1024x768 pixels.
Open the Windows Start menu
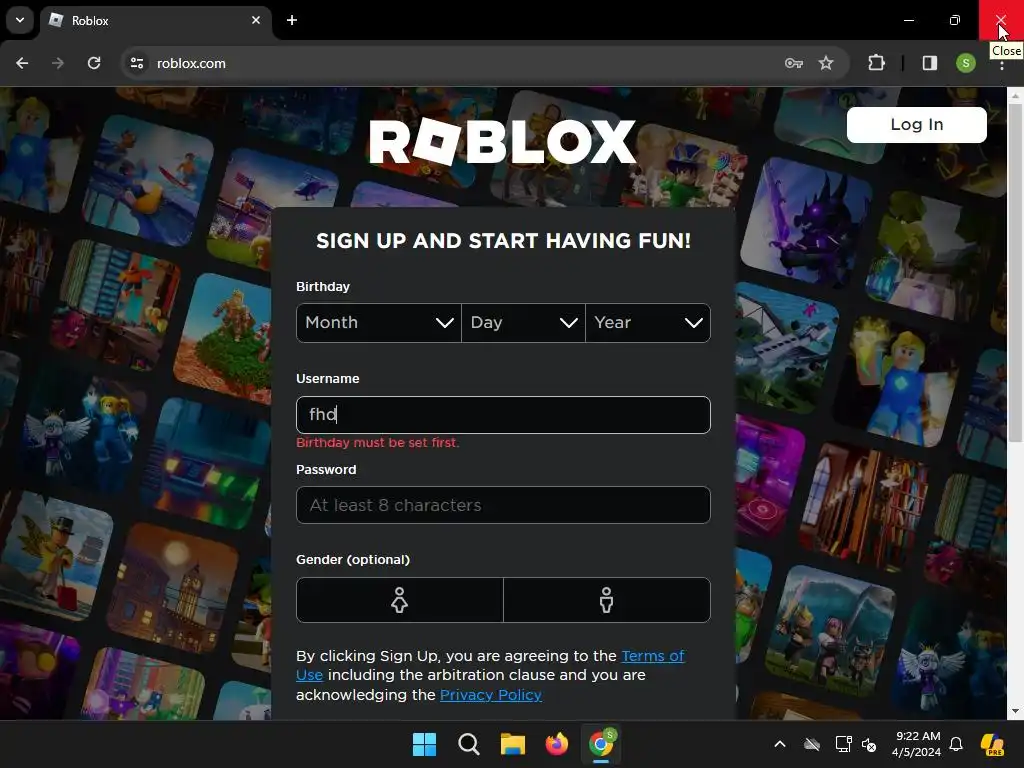(424, 744)
